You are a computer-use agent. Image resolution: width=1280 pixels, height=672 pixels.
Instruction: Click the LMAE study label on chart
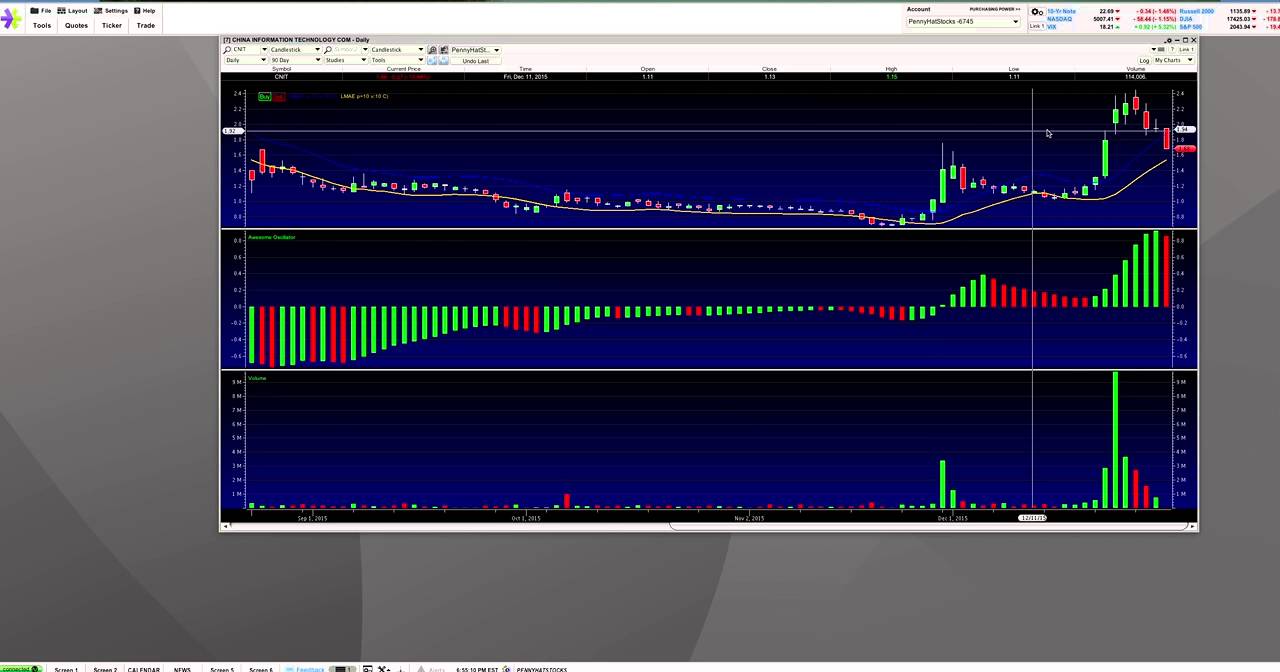tap(364, 96)
